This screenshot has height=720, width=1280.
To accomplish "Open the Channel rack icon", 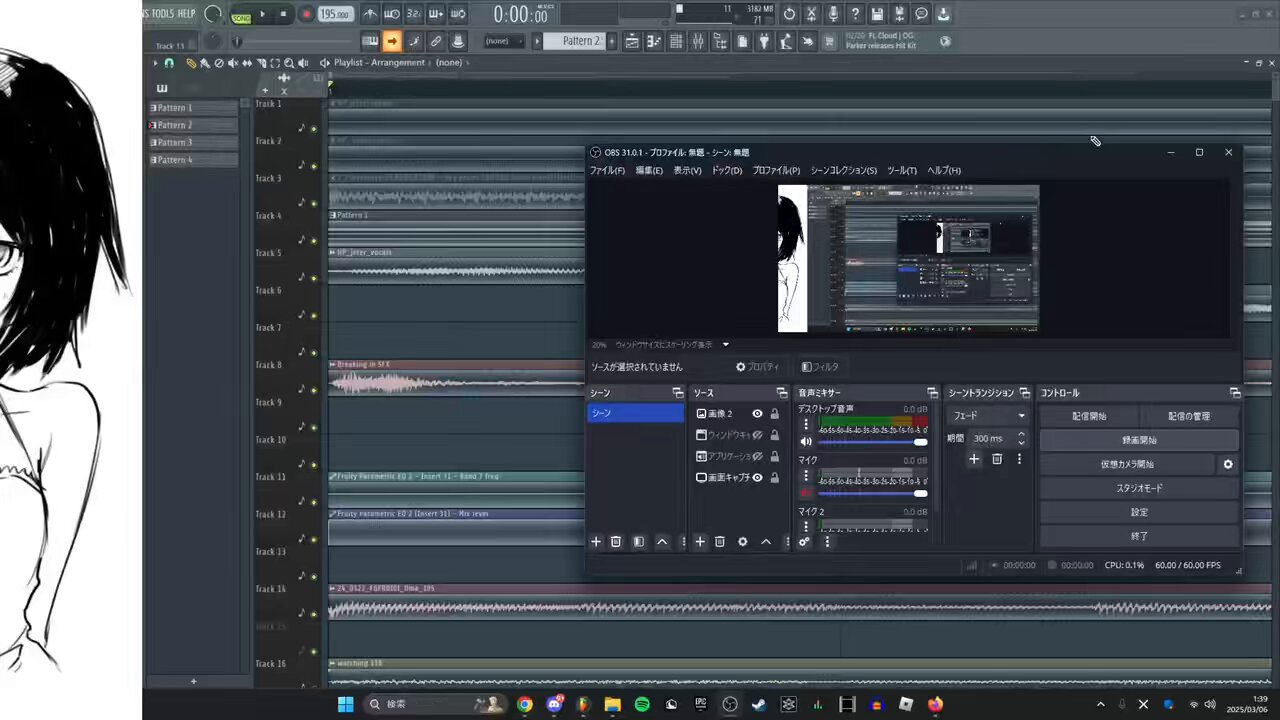I will click(676, 41).
